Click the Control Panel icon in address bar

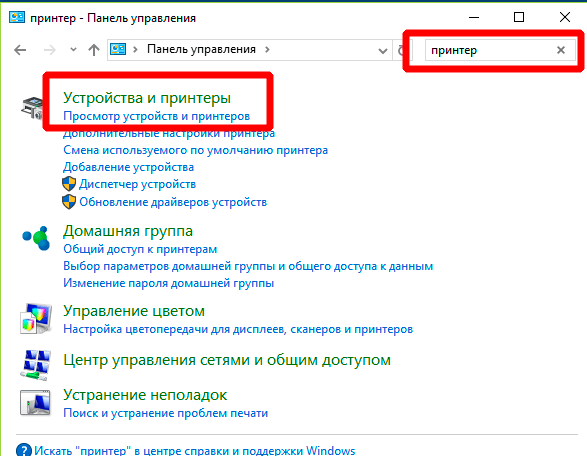click(118, 49)
